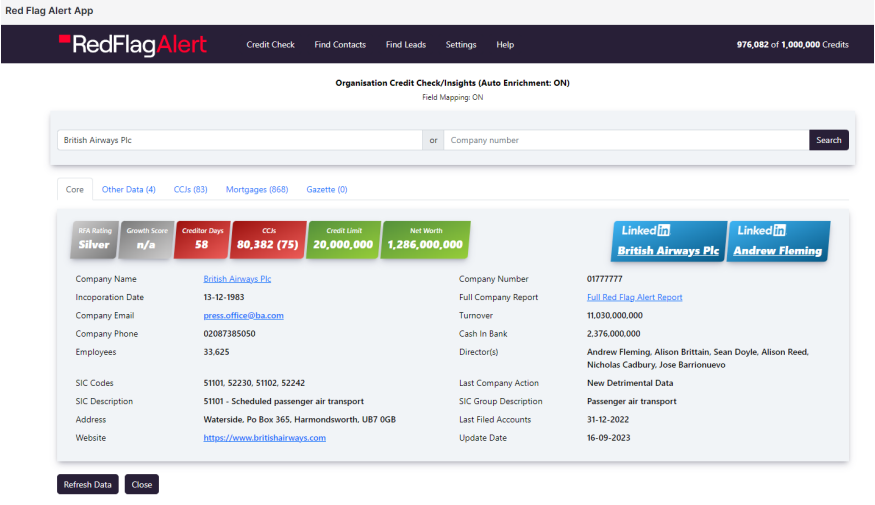Open the Settings menu item

pyautogui.click(x=461, y=45)
